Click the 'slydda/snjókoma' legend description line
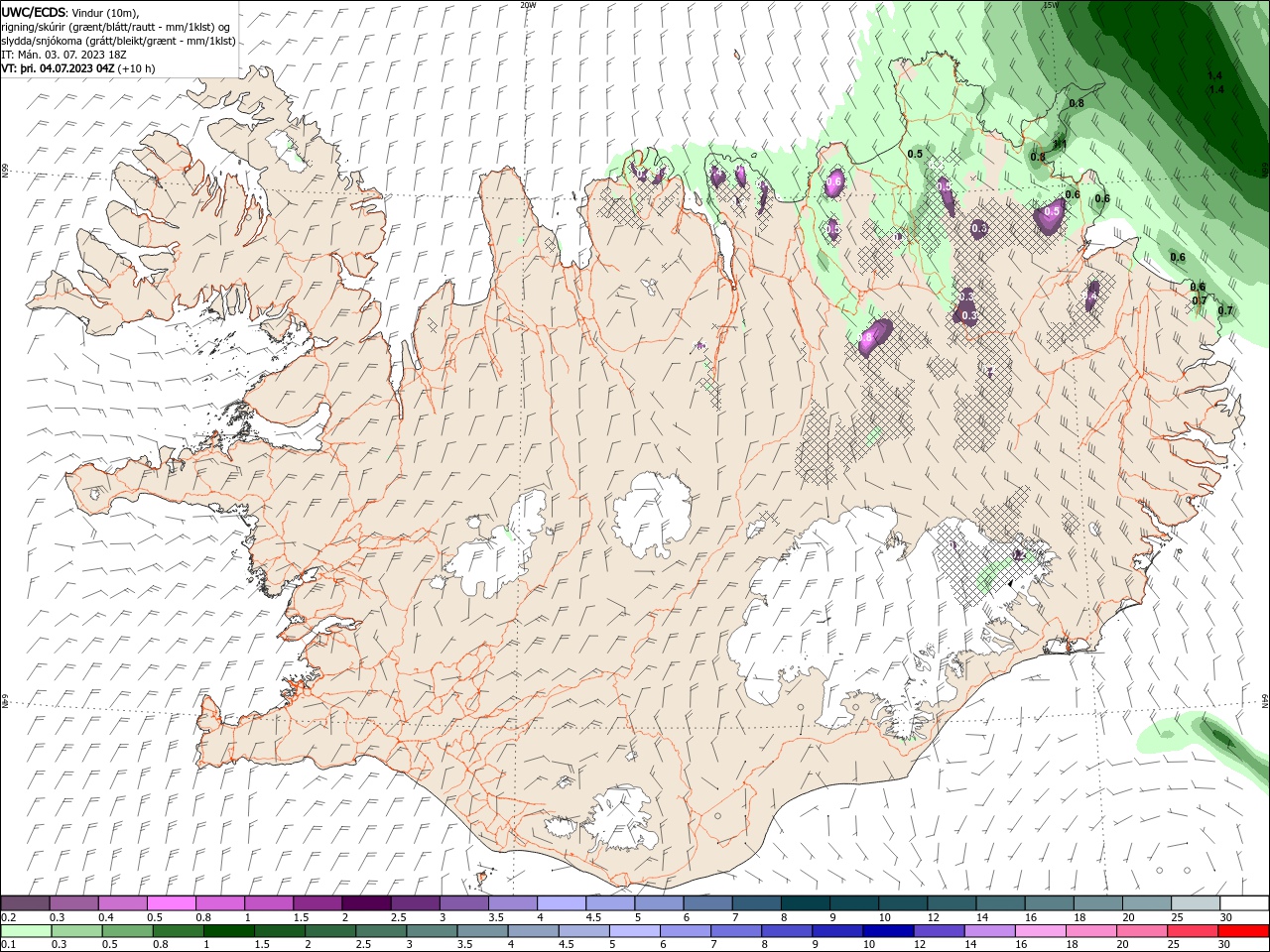 pos(119,41)
